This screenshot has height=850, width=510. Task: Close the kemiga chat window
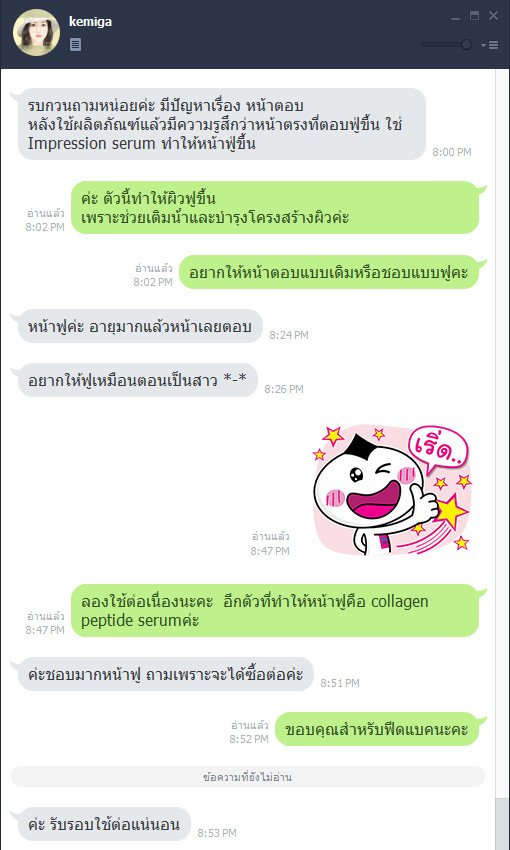(493, 16)
